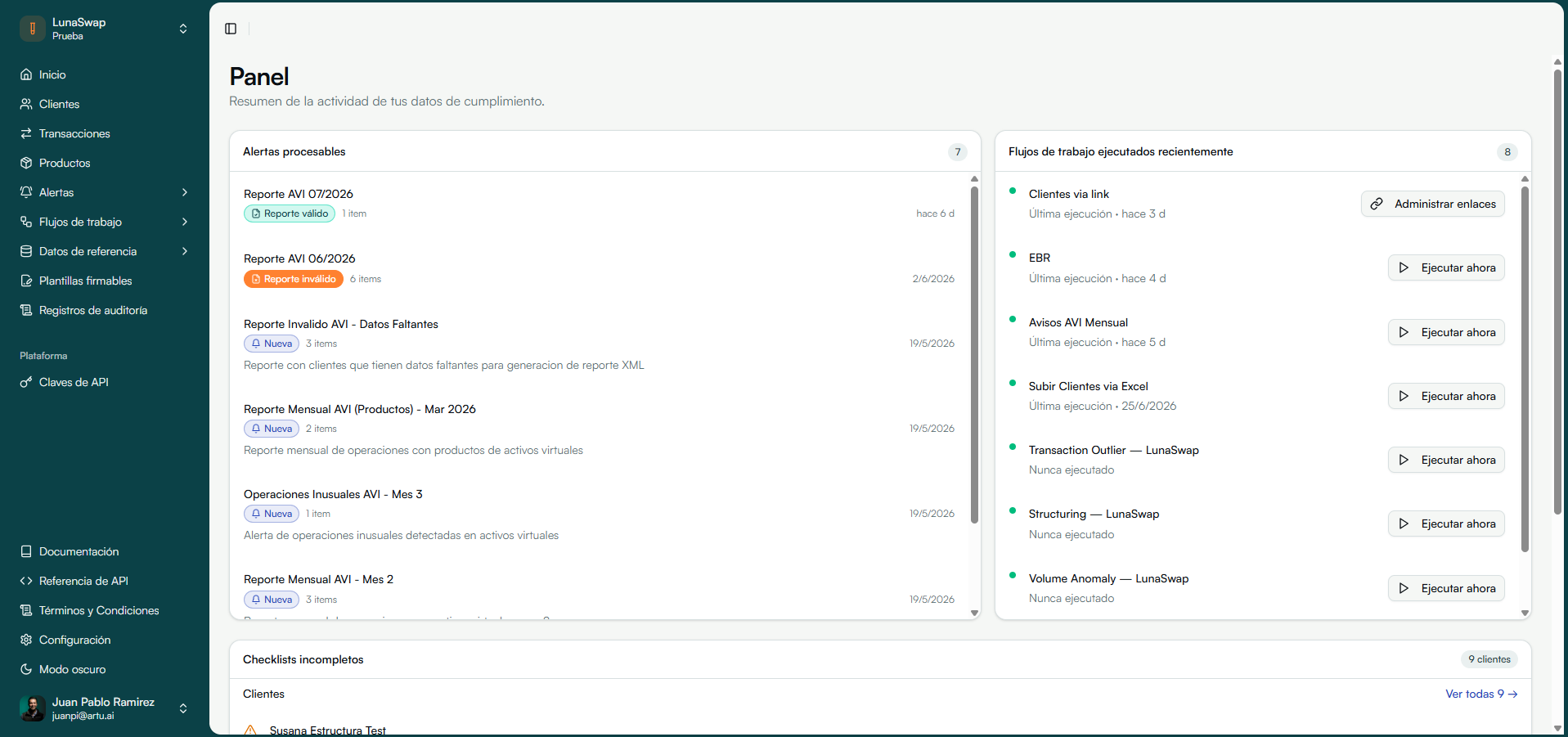The height and width of the screenshot is (737, 1568).
Task: Toggle Modo oscuro dark mode
Action: point(105,669)
